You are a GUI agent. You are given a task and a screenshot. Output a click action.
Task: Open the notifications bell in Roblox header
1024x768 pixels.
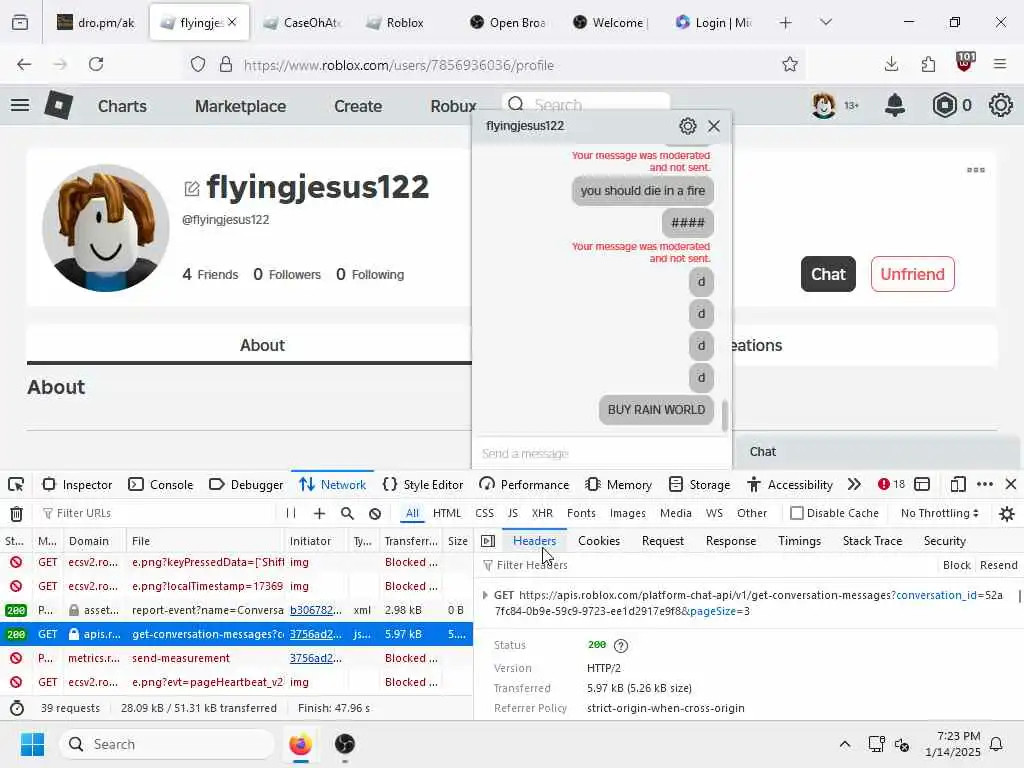895,105
